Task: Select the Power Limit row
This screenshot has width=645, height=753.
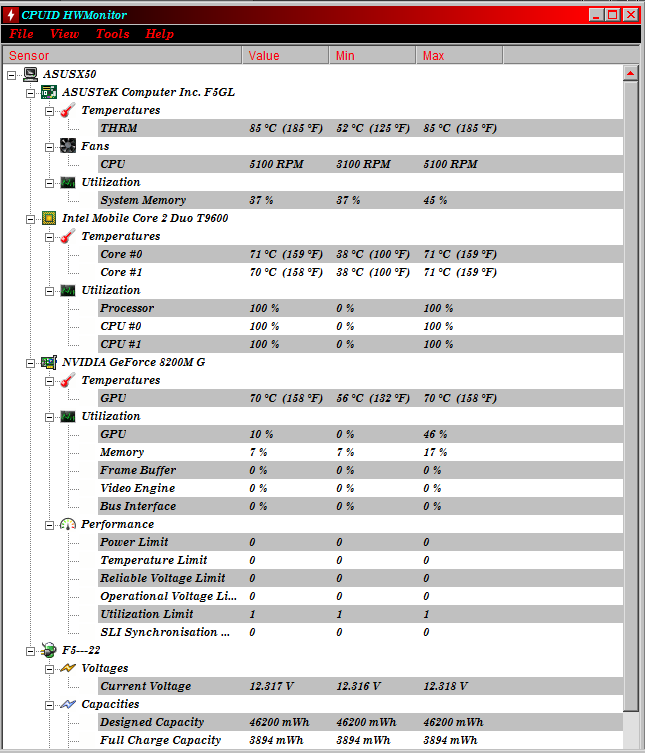Action: tap(360, 542)
